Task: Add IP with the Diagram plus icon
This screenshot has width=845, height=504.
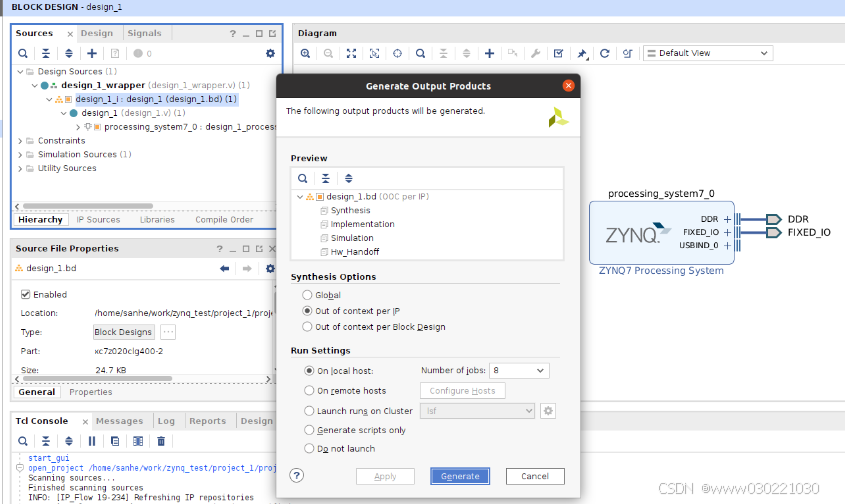Action: tap(489, 53)
